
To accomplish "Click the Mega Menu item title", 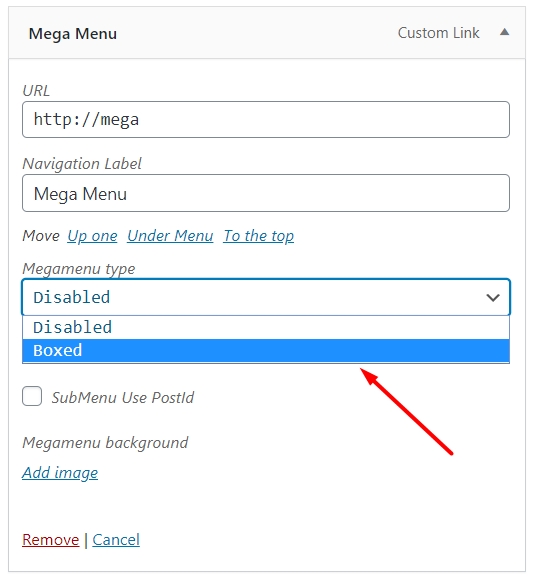I will [x=73, y=34].
